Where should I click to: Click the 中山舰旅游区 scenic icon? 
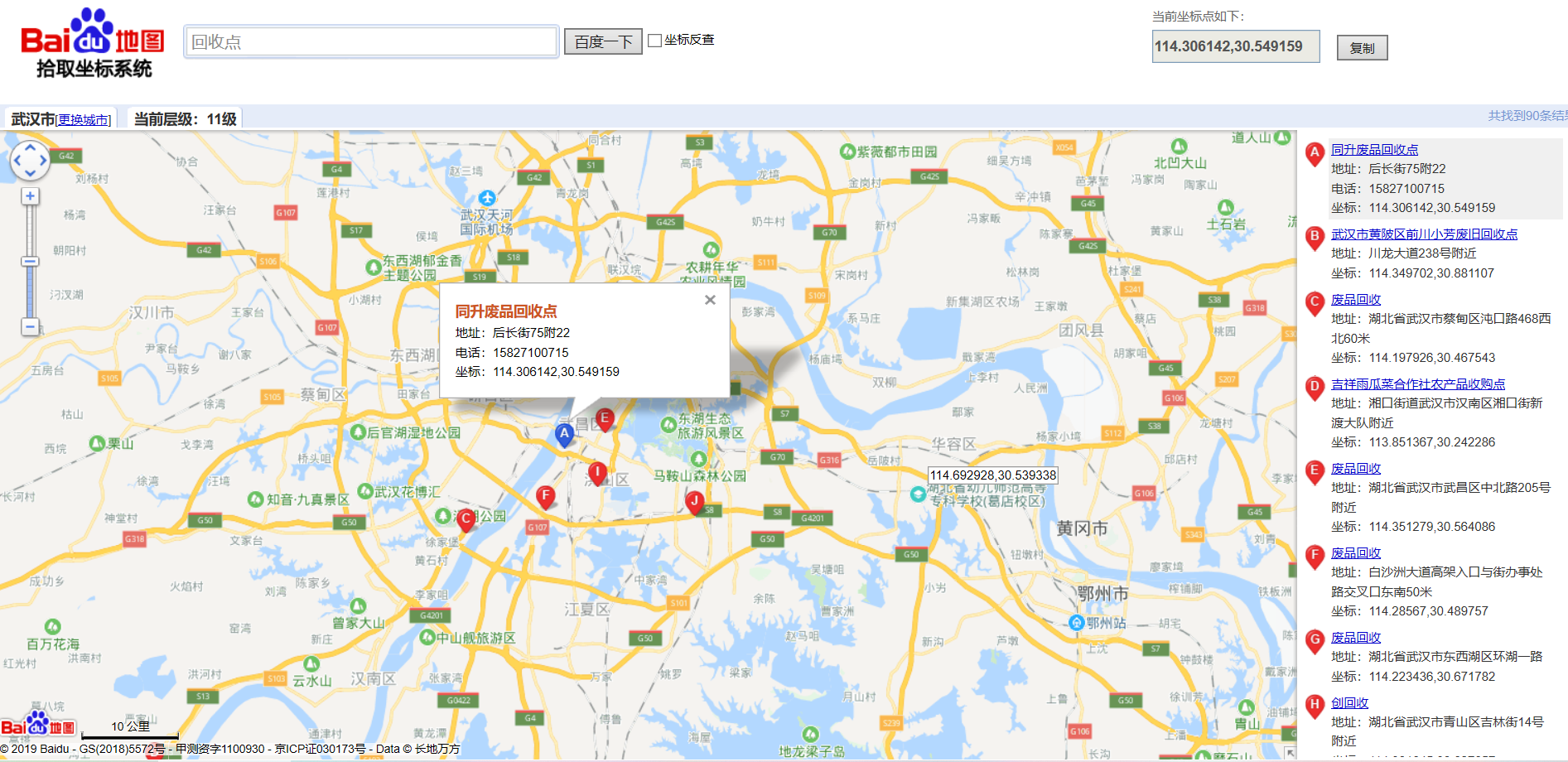(x=427, y=637)
